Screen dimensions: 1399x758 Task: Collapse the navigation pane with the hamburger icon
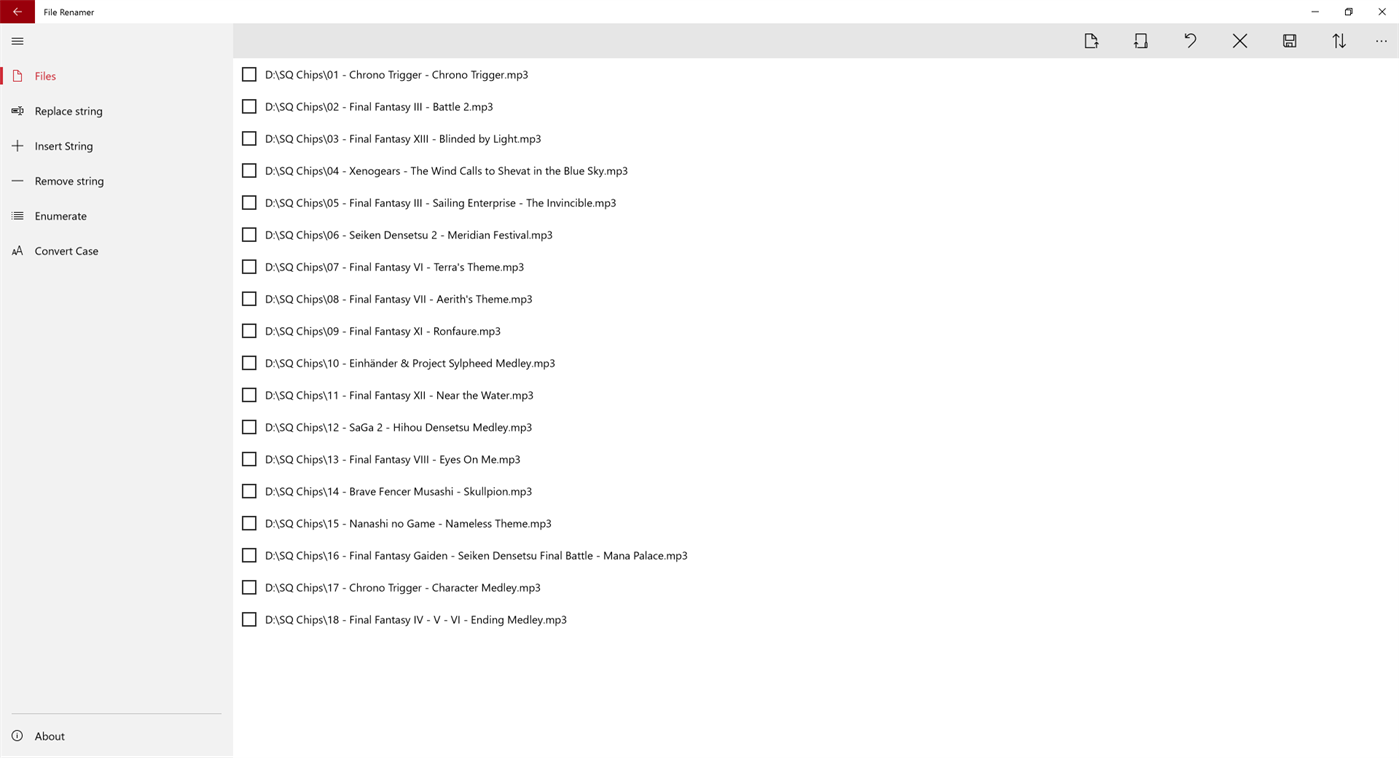(17, 41)
